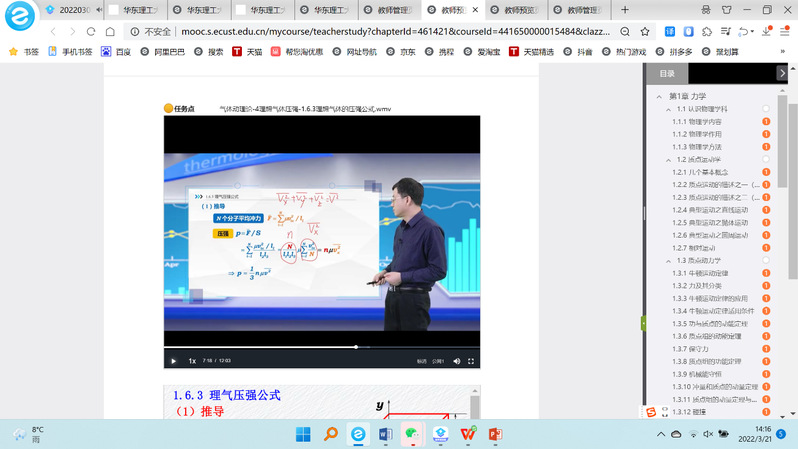Hide the 目录 panel with the arrow

pyautogui.click(x=782, y=73)
